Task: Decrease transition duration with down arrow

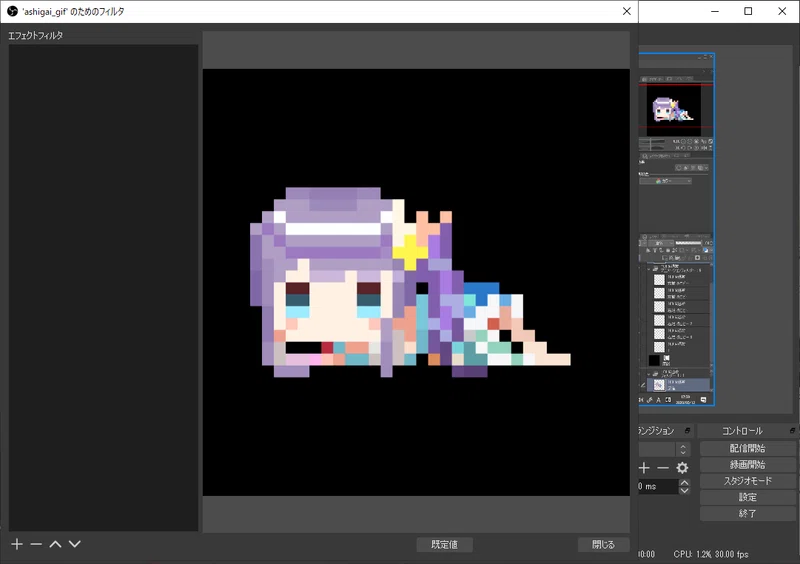Action: pyautogui.click(x=685, y=491)
